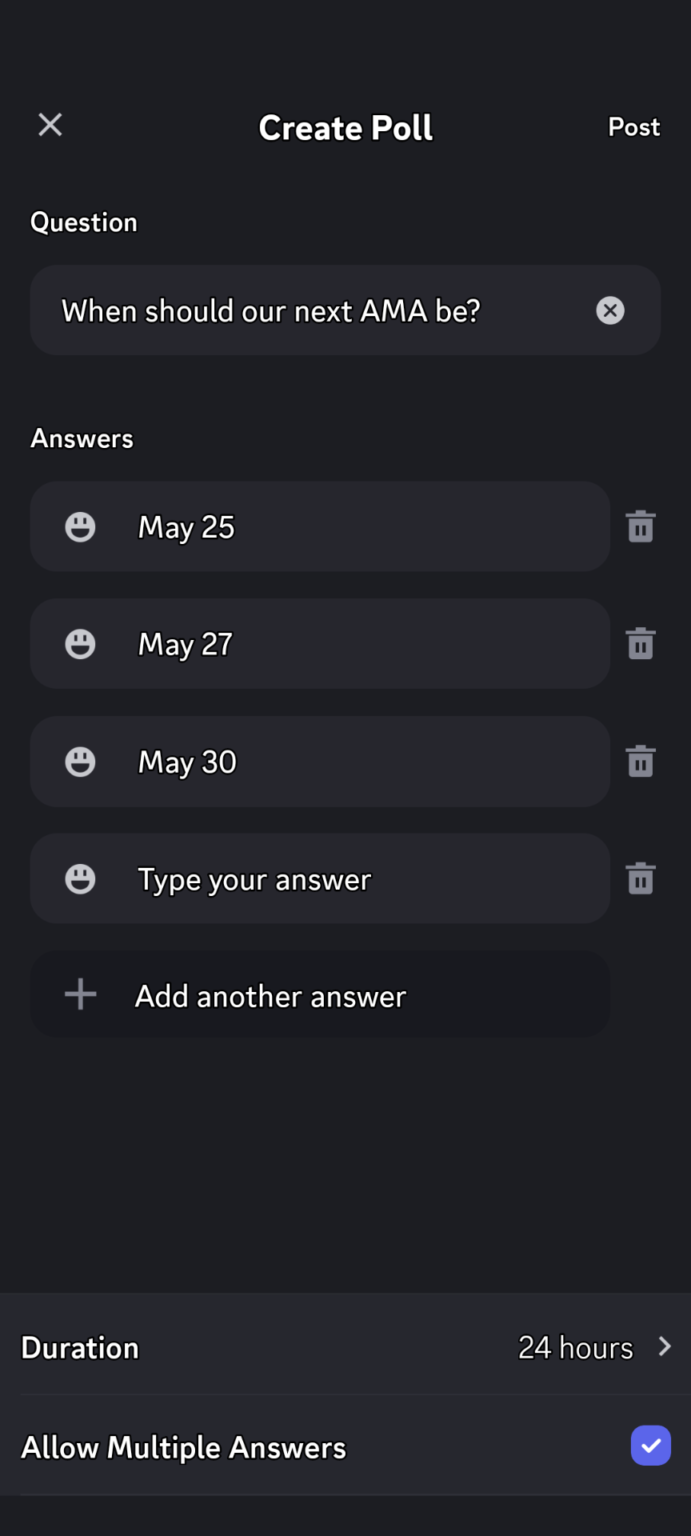The width and height of the screenshot is (691, 1536).
Task: Delete the May 30 answer
Action: (x=640, y=761)
